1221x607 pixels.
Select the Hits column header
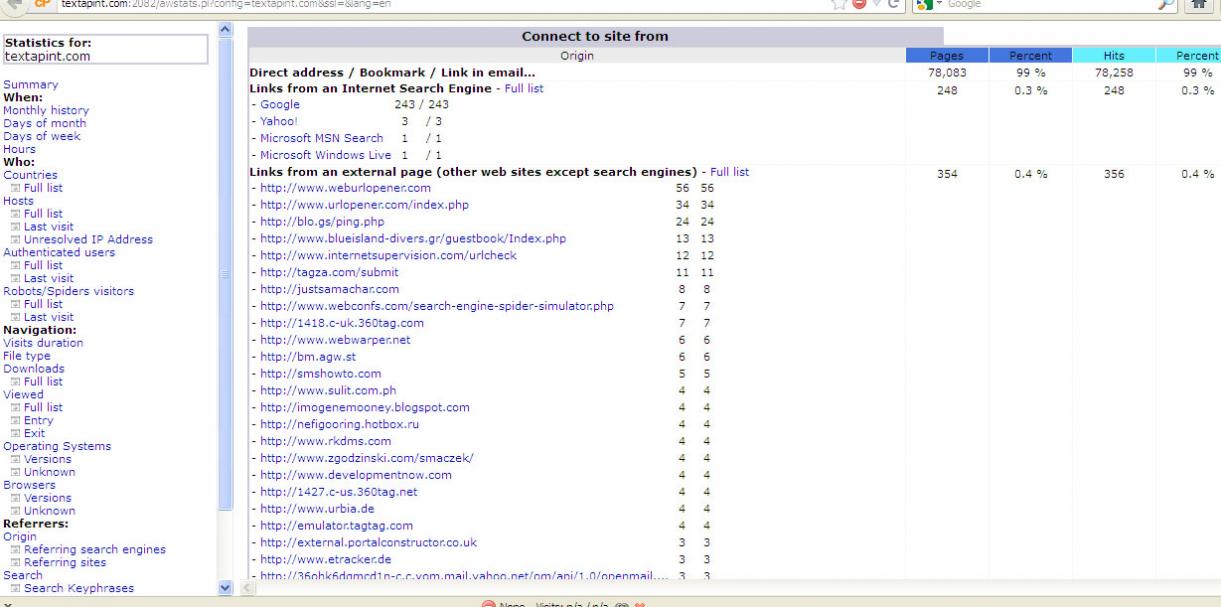[1112, 56]
